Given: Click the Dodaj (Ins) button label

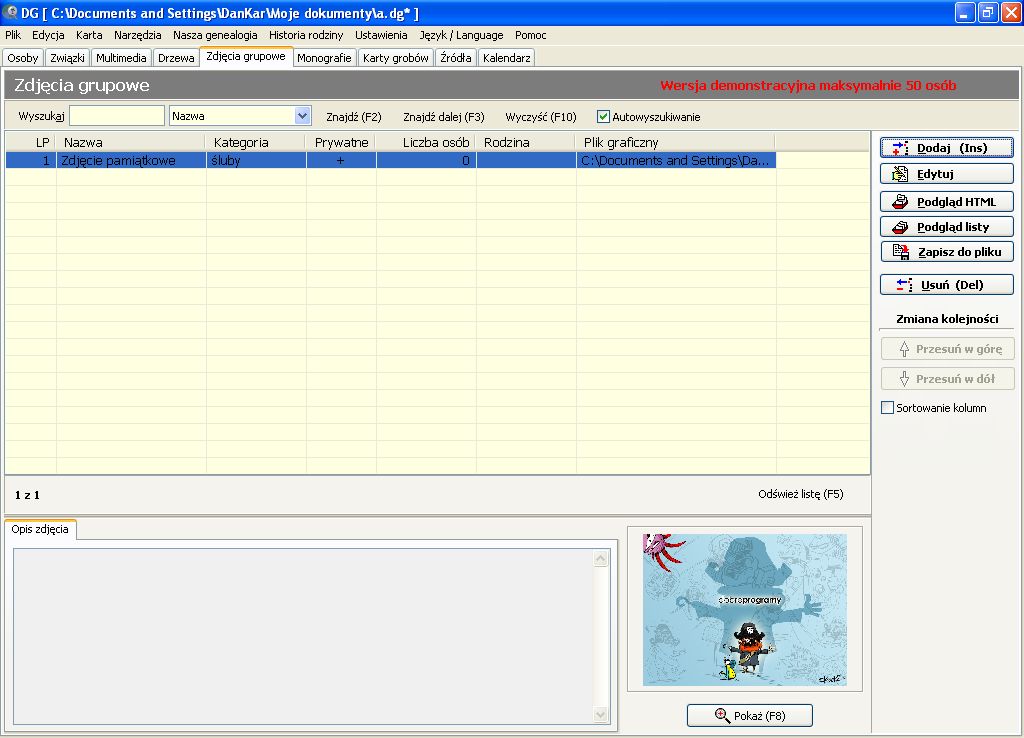Looking at the screenshot, I should point(952,148).
